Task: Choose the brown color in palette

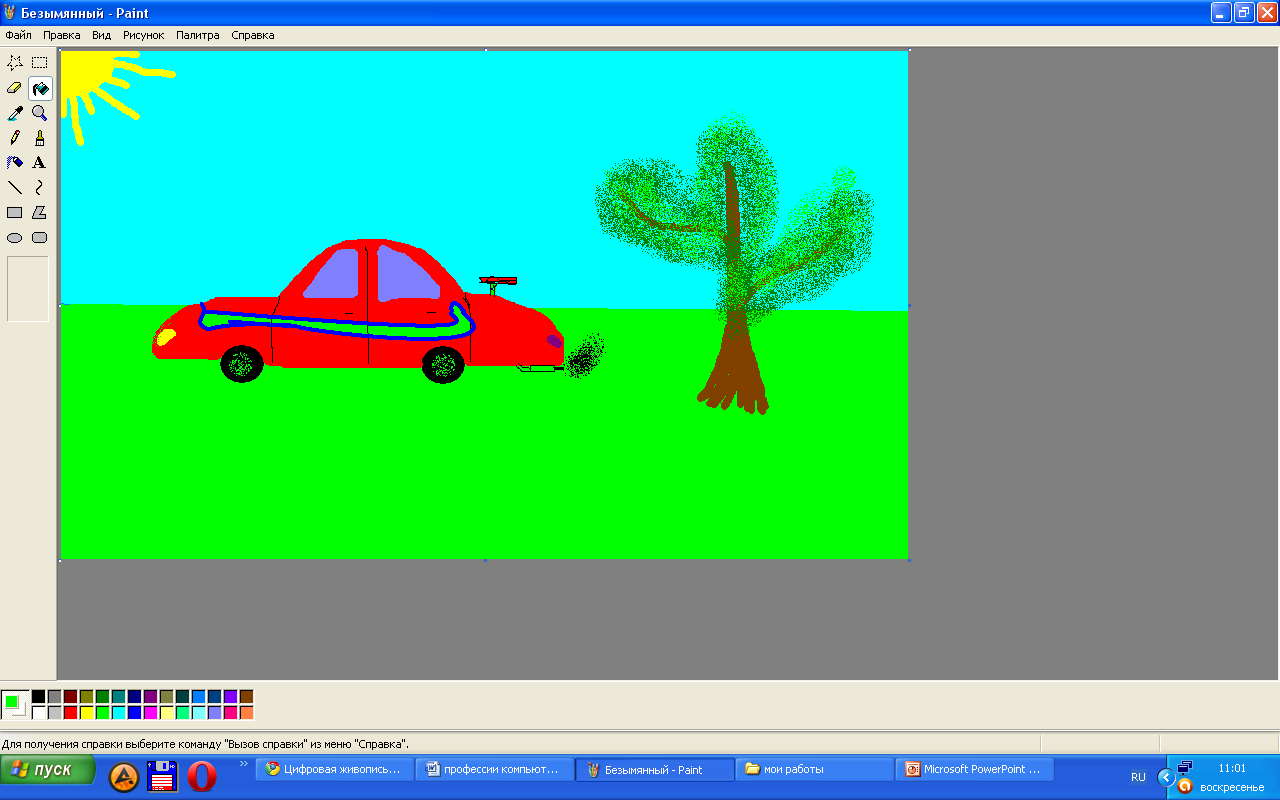Action: pos(246,697)
